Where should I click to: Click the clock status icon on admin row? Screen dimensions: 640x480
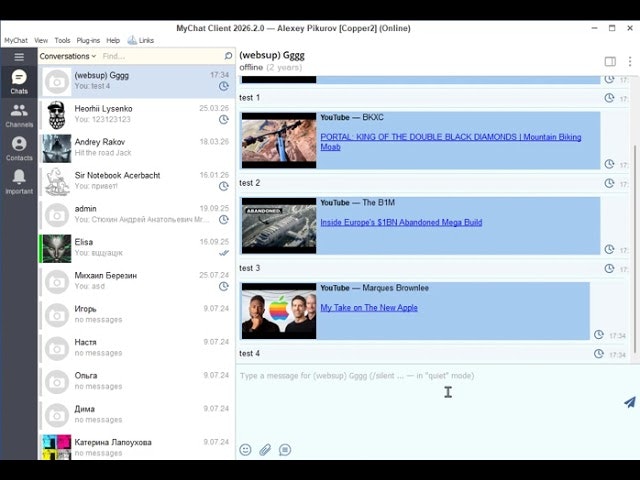224,220
